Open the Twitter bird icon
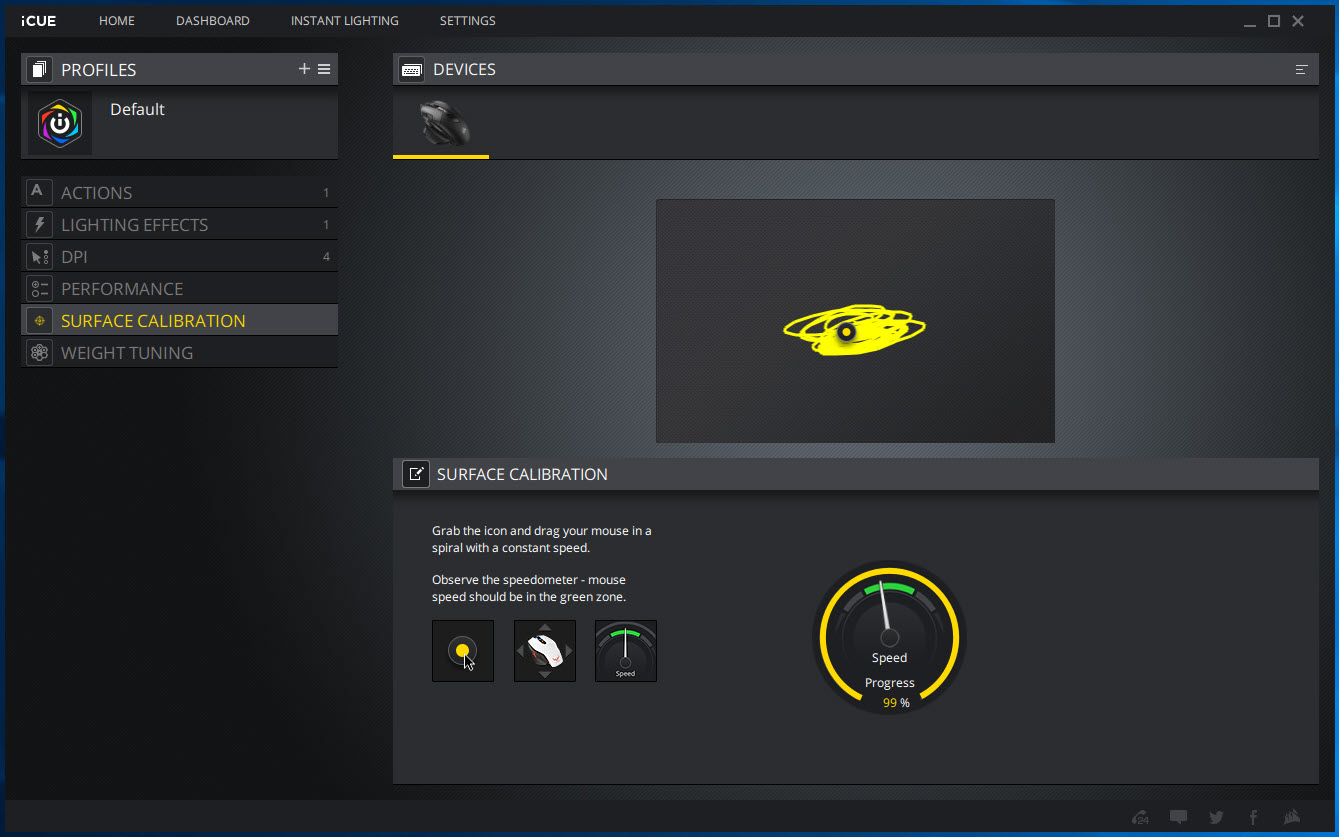1339x837 pixels. [1216, 817]
